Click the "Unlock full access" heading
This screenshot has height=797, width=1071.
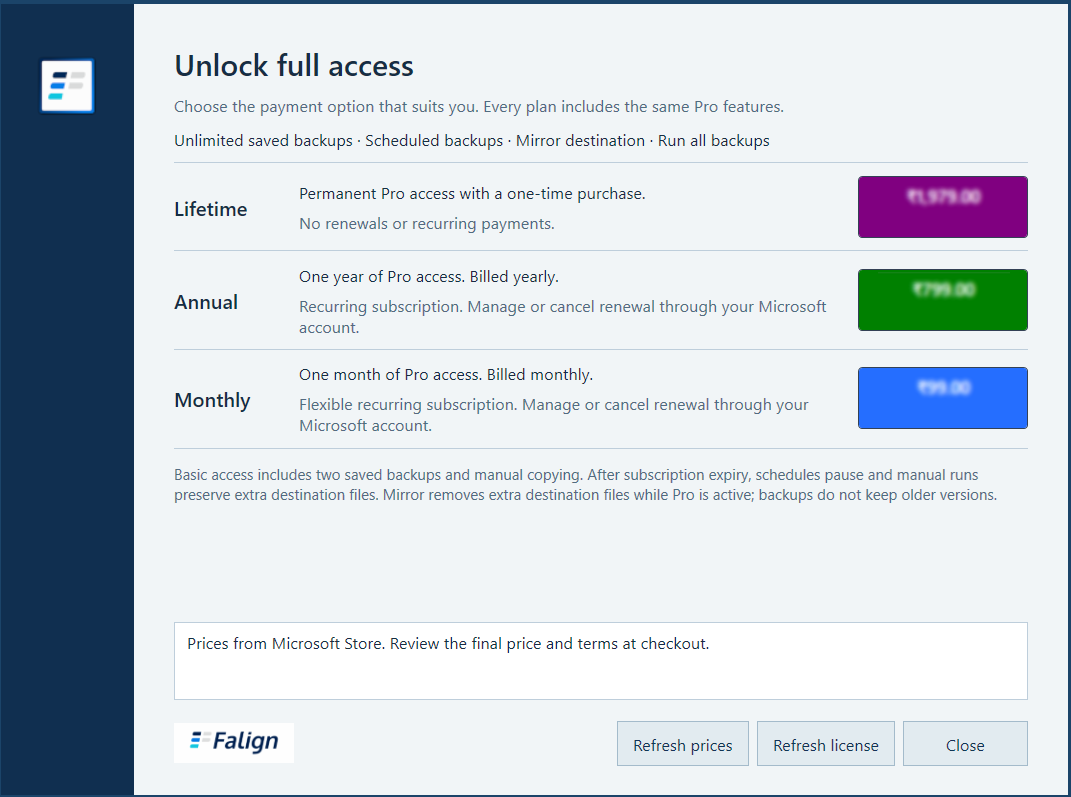(294, 66)
